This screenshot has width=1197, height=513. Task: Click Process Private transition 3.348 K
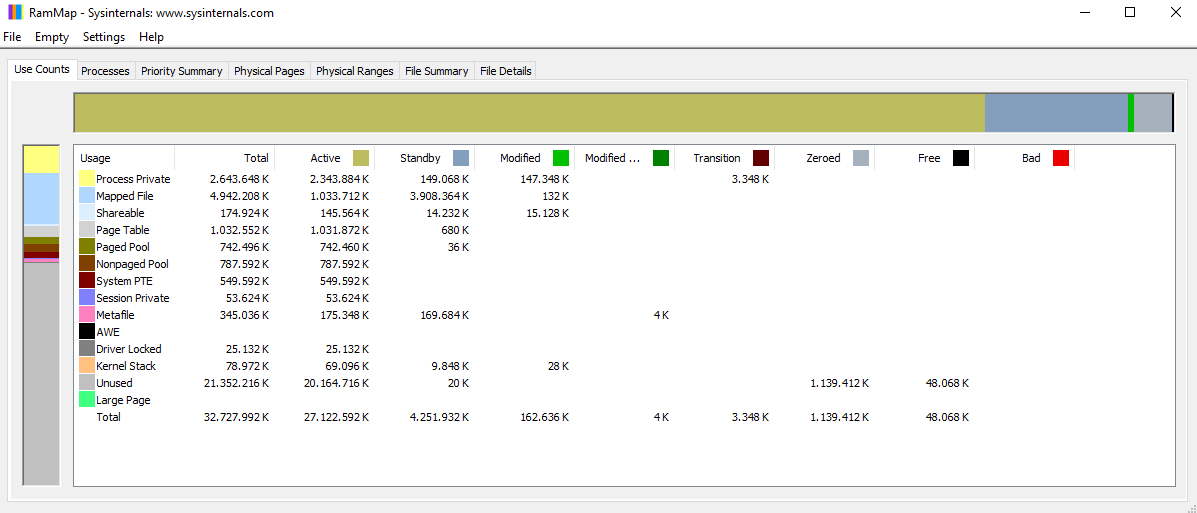[x=750, y=179]
